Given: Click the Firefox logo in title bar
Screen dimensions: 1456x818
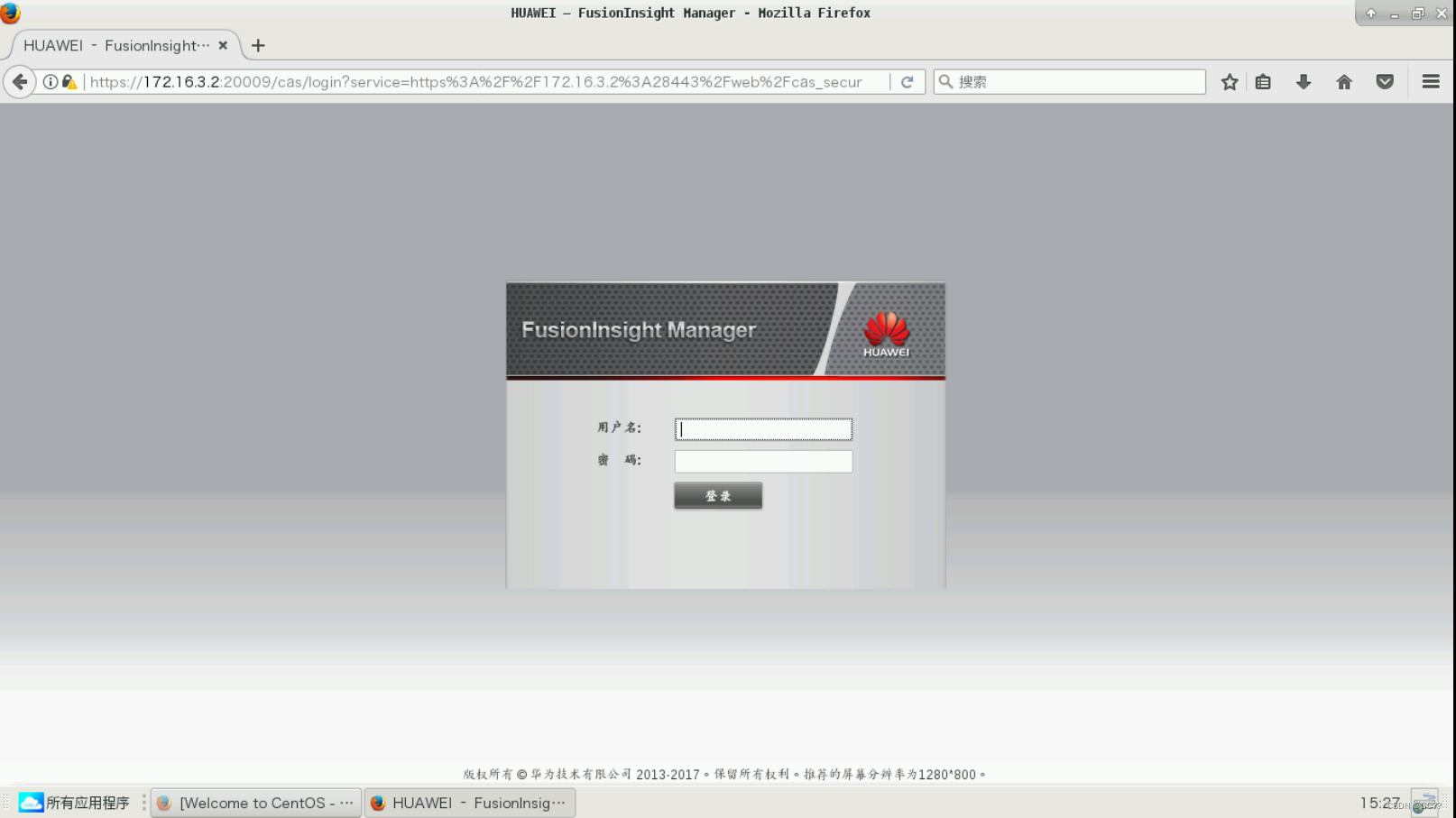Looking at the screenshot, I should 11,14.
